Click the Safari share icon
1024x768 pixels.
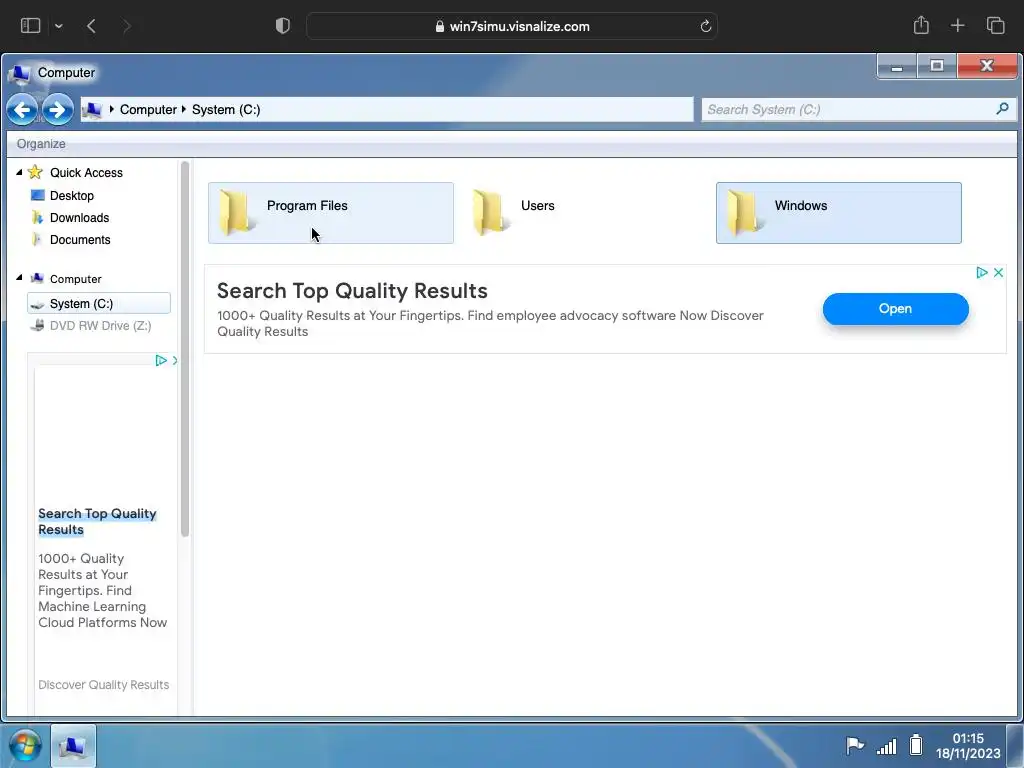pos(921,25)
